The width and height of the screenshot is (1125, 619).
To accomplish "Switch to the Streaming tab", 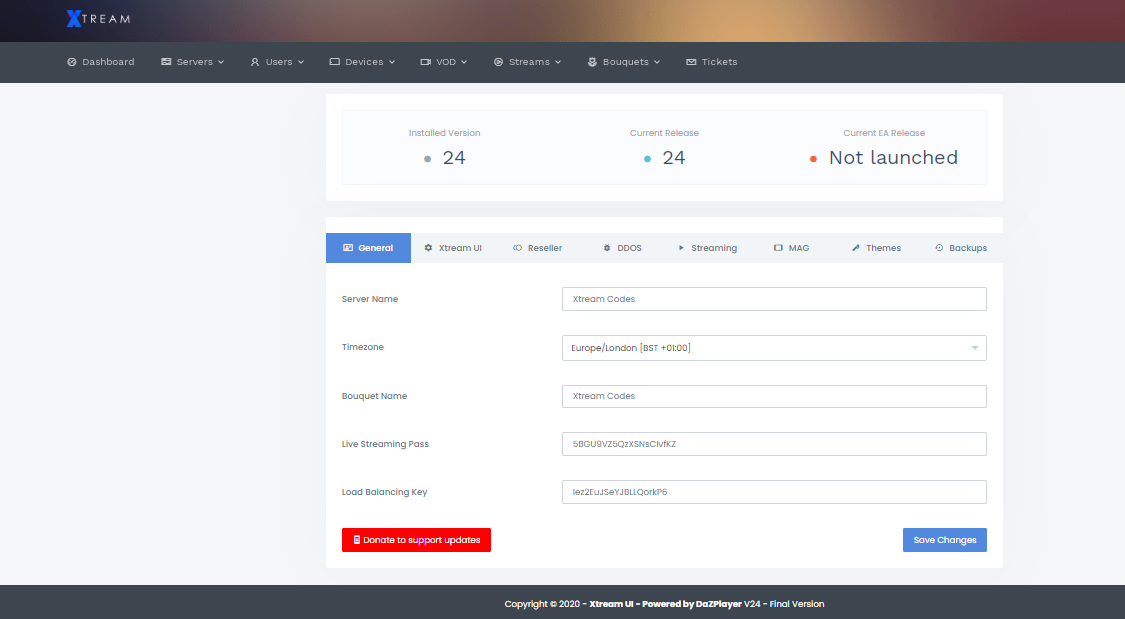I will [707, 247].
